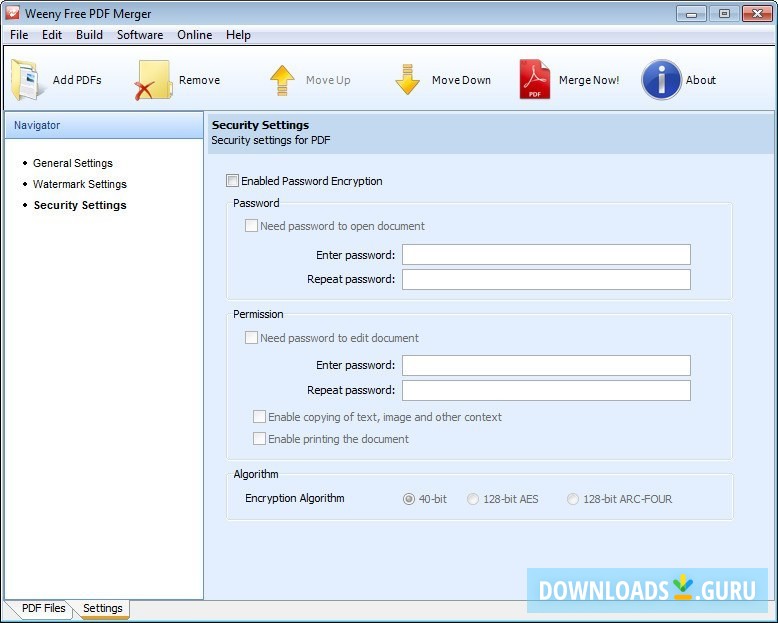
Task: Open the Edit menu
Action: (52, 35)
